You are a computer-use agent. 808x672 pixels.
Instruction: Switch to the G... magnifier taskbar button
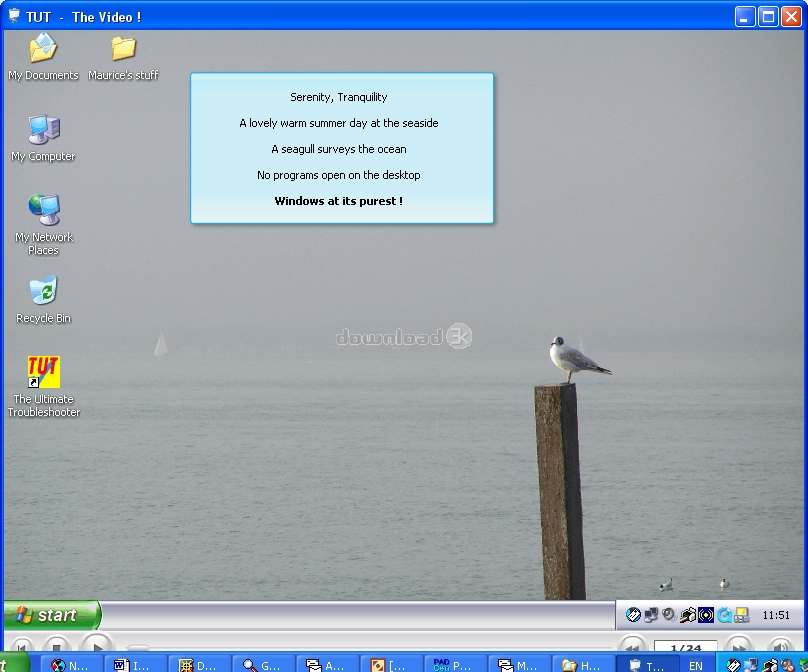point(263,665)
